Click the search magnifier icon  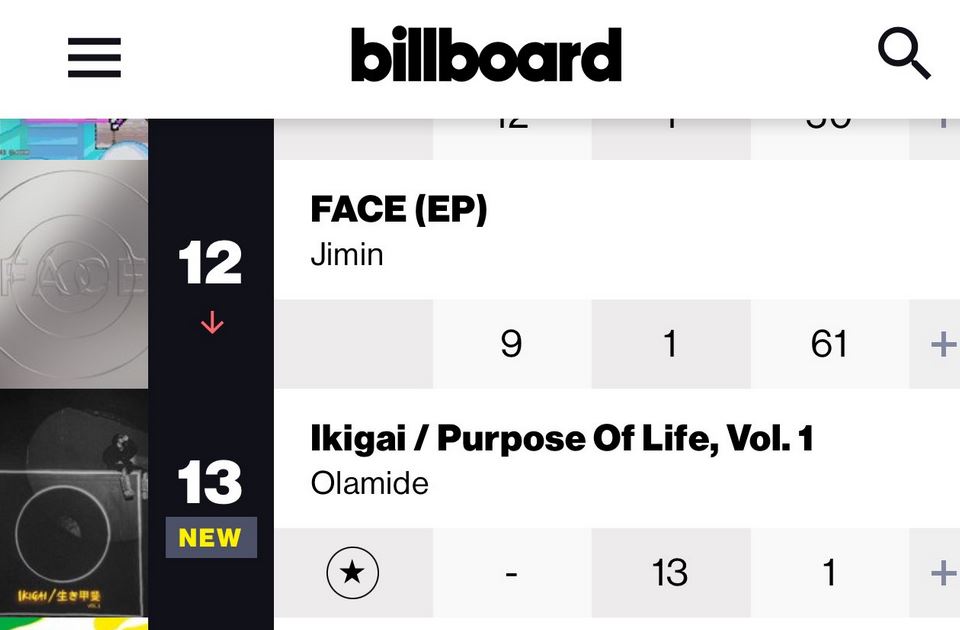click(x=903, y=55)
